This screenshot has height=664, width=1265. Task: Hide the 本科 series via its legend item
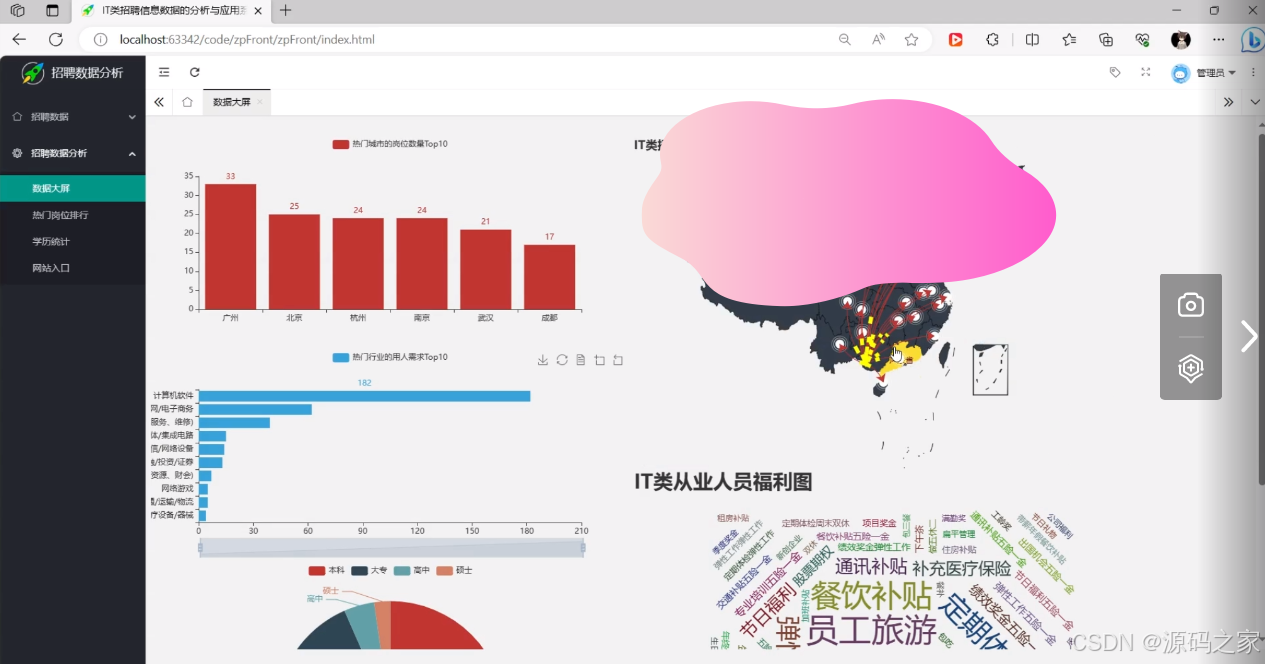(x=322, y=570)
